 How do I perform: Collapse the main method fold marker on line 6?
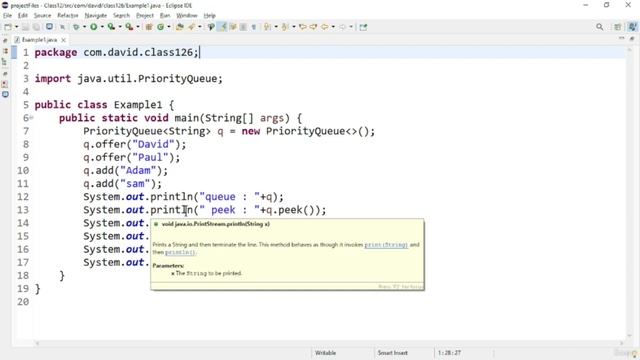pos(31,118)
